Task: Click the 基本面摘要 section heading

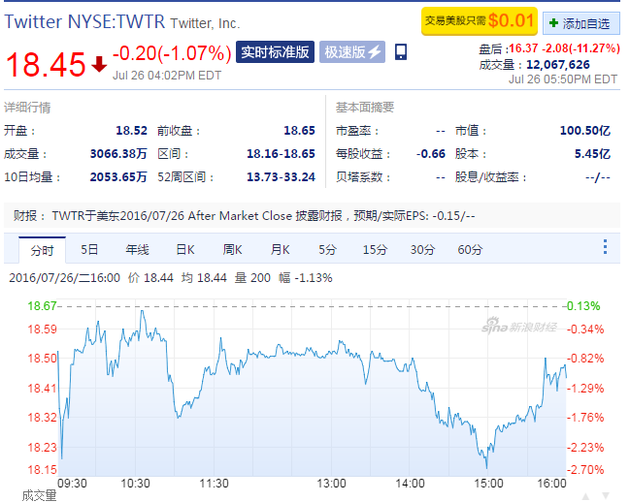Action: pyautogui.click(x=365, y=107)
